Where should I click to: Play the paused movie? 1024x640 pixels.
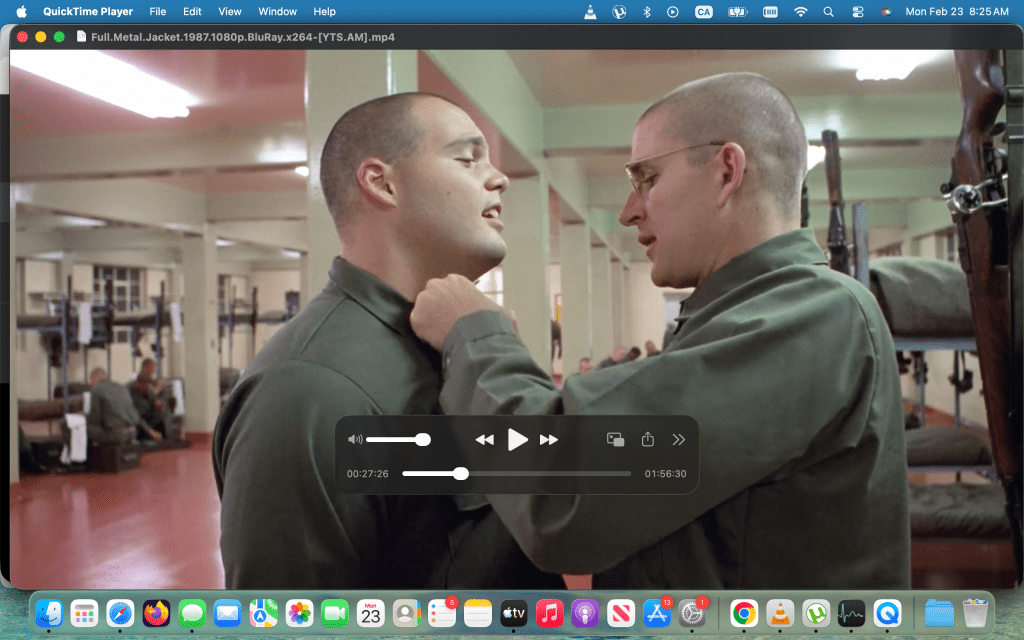pos(517,440)
